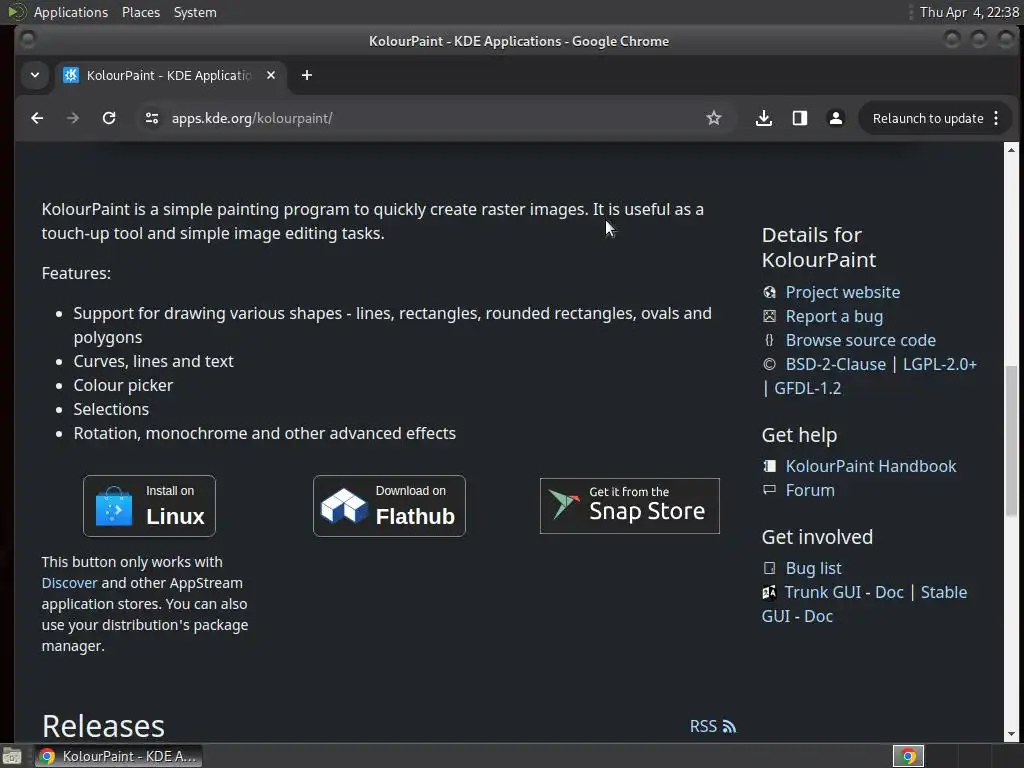Image resolution: width=1024 pixels, height=768 pixels.
Task: Open the Trunk GUI link
Action: coord(822,592)
